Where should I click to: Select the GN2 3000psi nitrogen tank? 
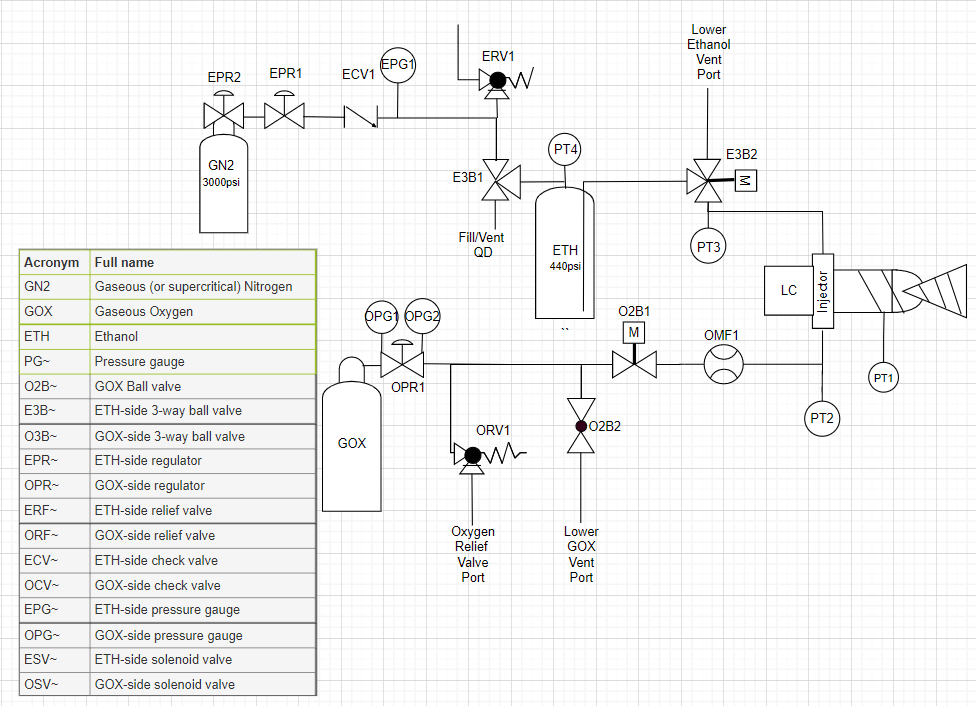pos(220,178)
